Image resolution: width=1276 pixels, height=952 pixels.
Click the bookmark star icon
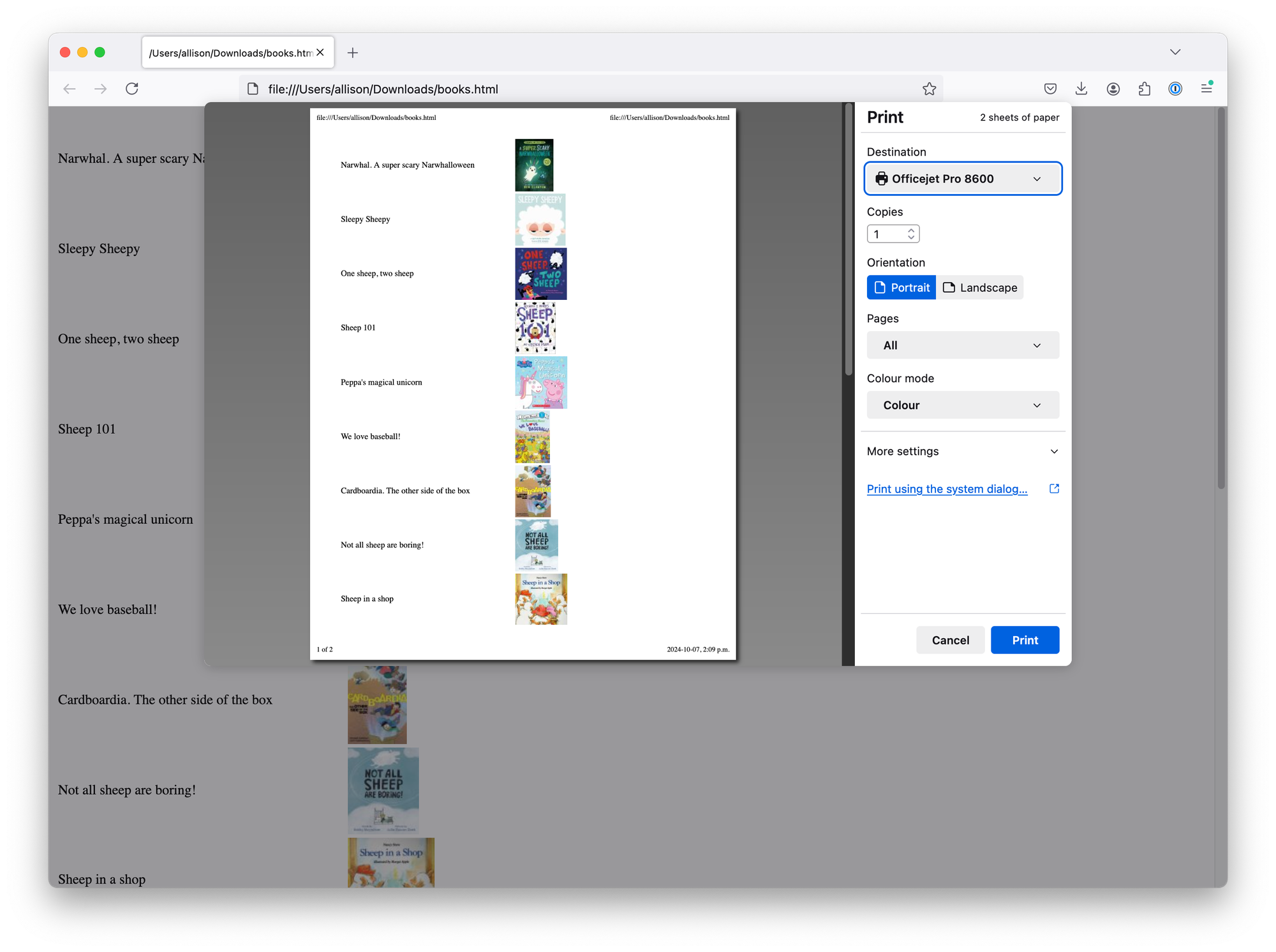[x=929, y=89]
